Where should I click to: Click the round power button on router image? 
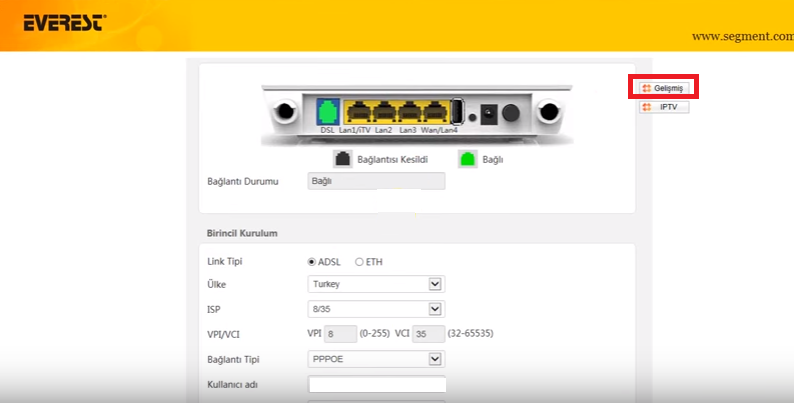tap(511, 113)
